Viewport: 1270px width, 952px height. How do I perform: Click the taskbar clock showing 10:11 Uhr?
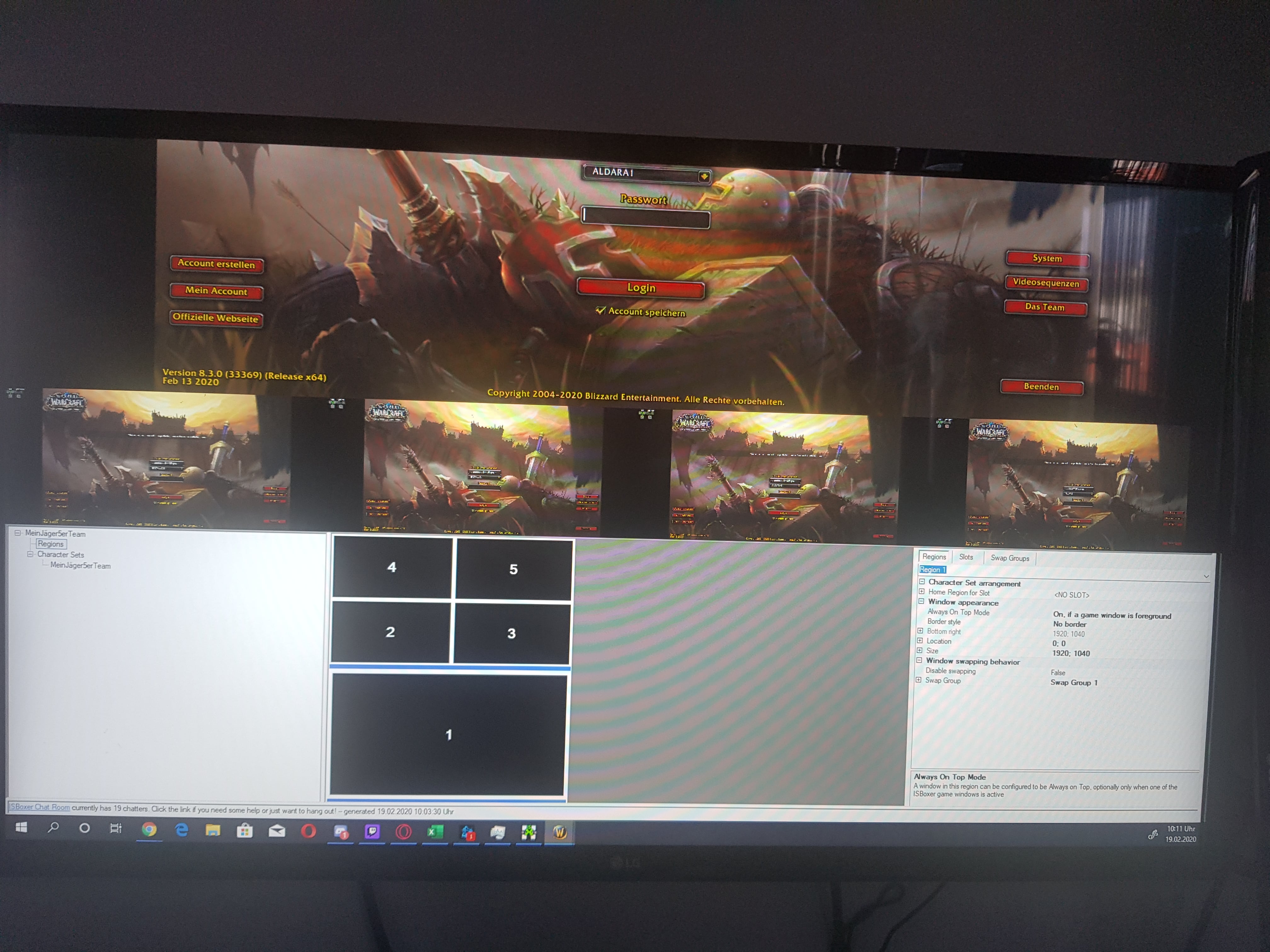[1181, 834]
